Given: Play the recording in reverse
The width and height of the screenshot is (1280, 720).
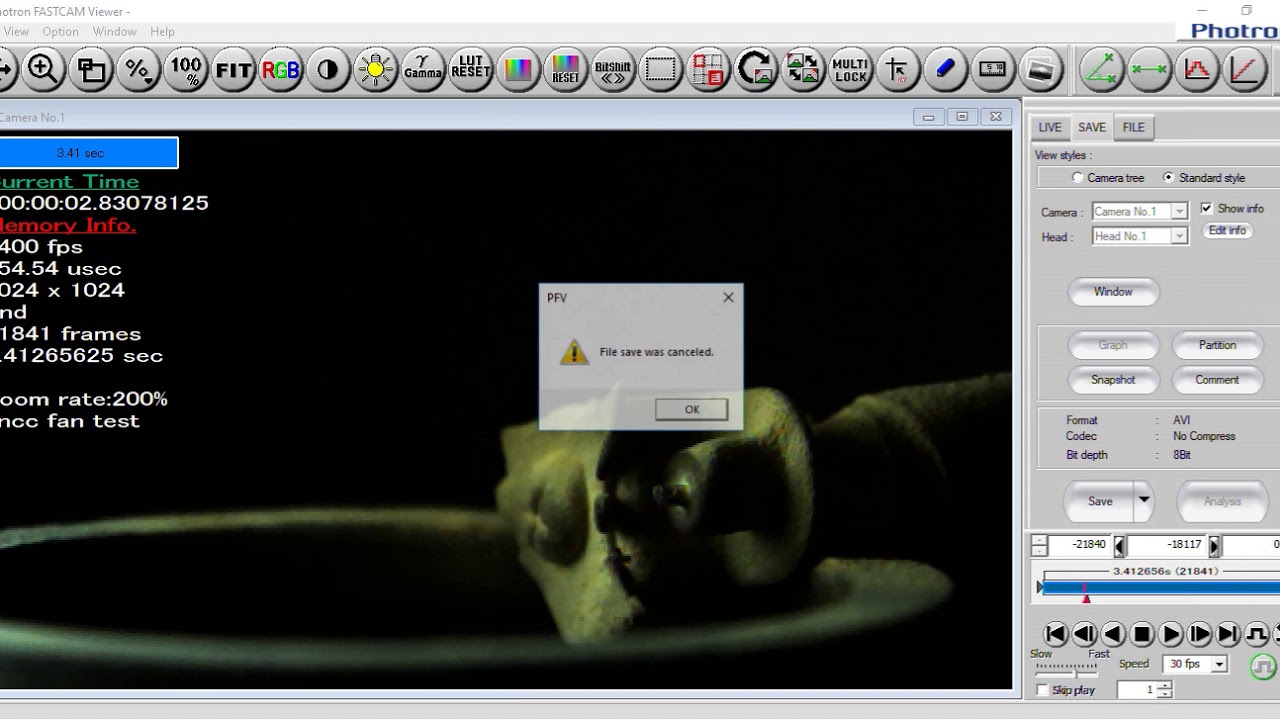Looking at the screenshot, I should point(1113,634).
